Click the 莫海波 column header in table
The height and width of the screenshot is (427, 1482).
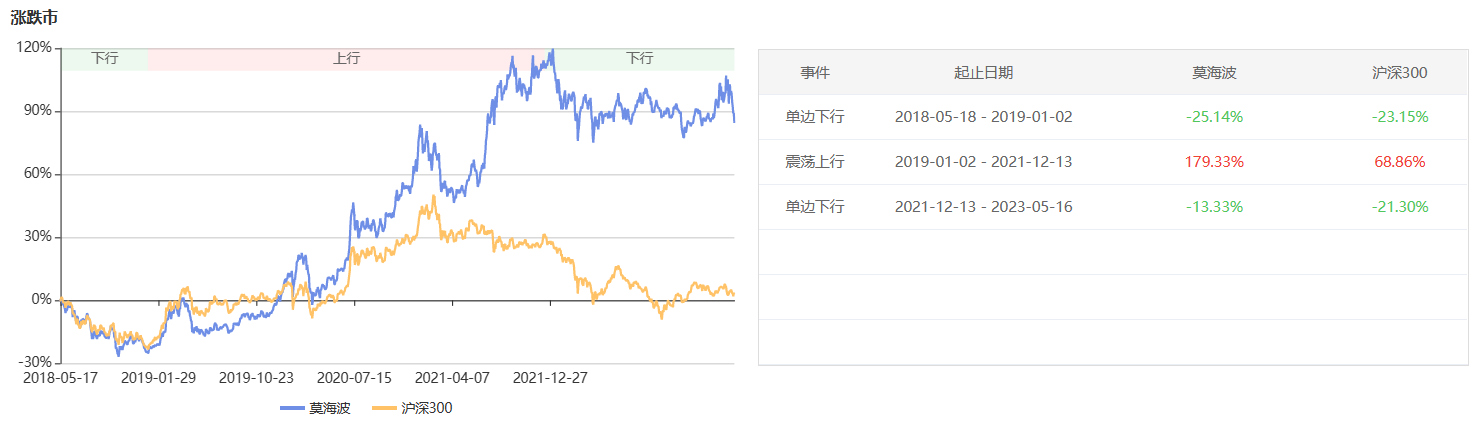1214,73
